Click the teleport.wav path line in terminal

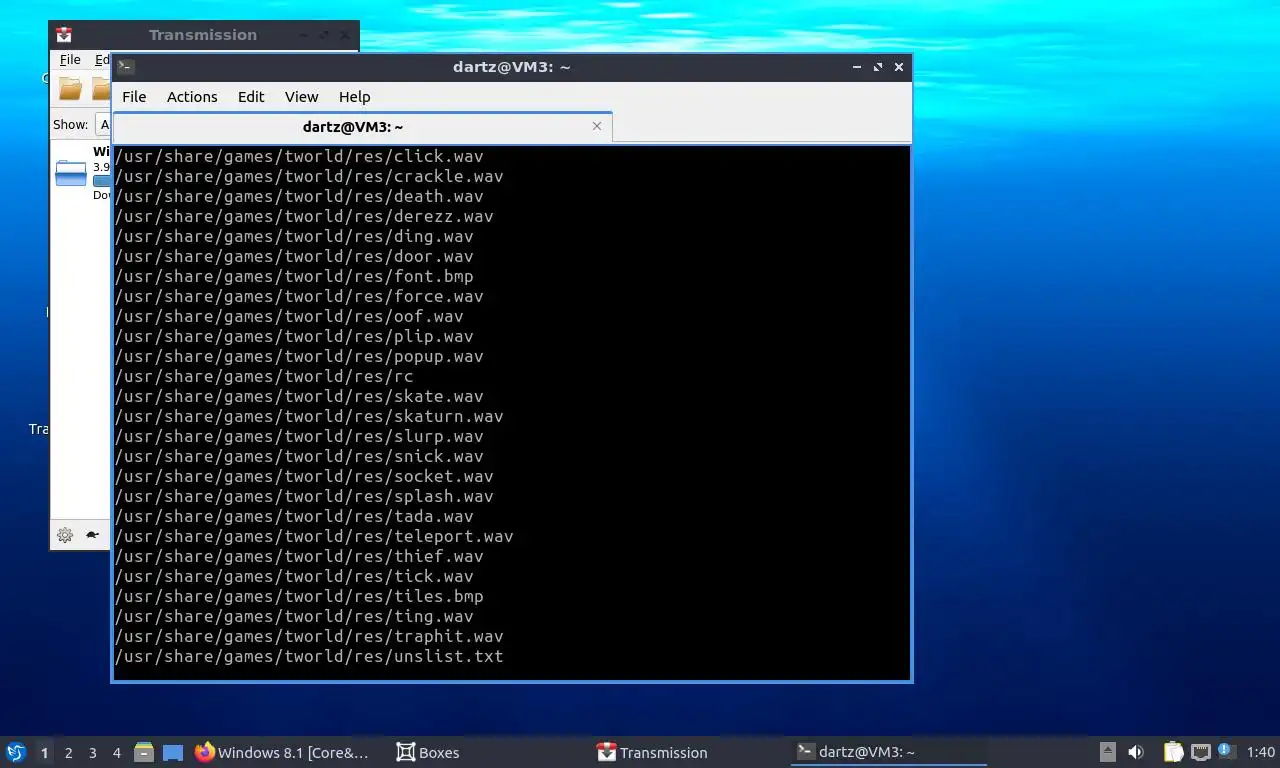tap(314, 537)
